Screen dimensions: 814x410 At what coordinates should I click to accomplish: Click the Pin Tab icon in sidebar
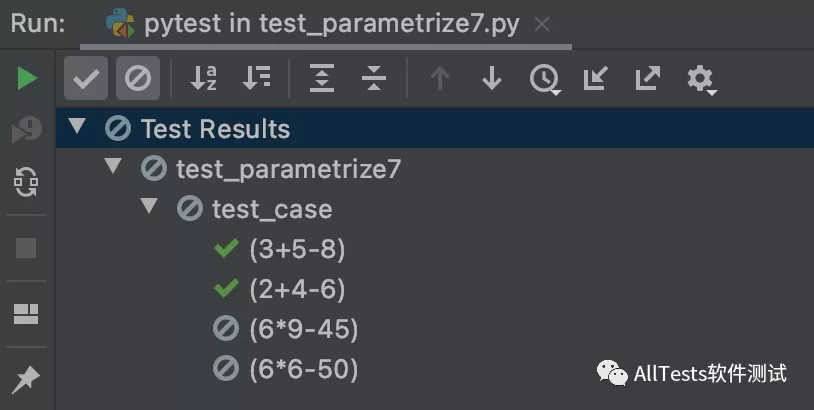click(27, 378)
